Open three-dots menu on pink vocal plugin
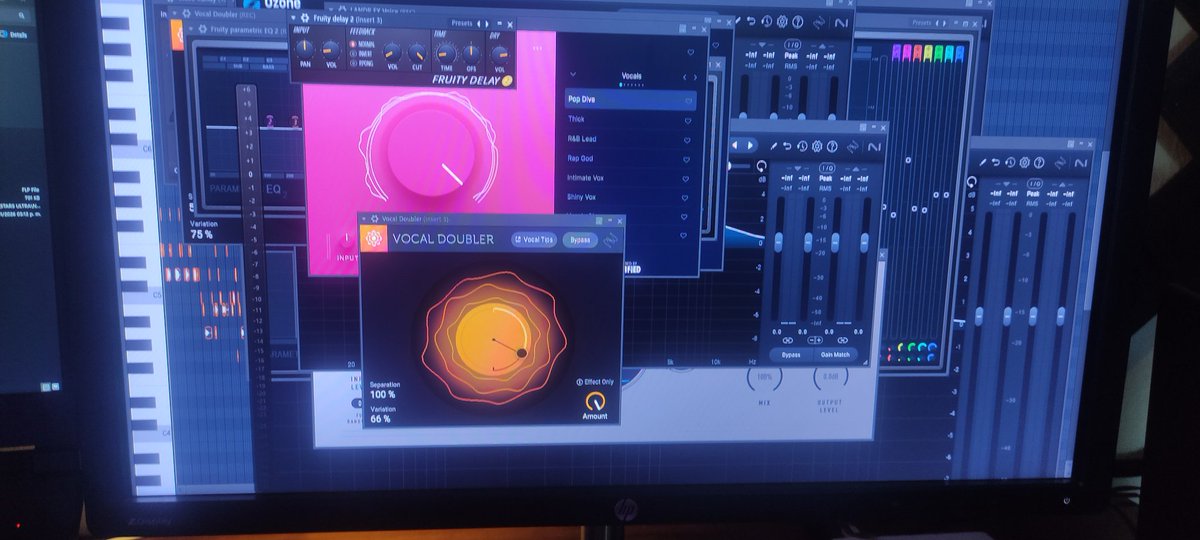The width and height of the screenshot is (1200, 540). [x=537, y=48]
